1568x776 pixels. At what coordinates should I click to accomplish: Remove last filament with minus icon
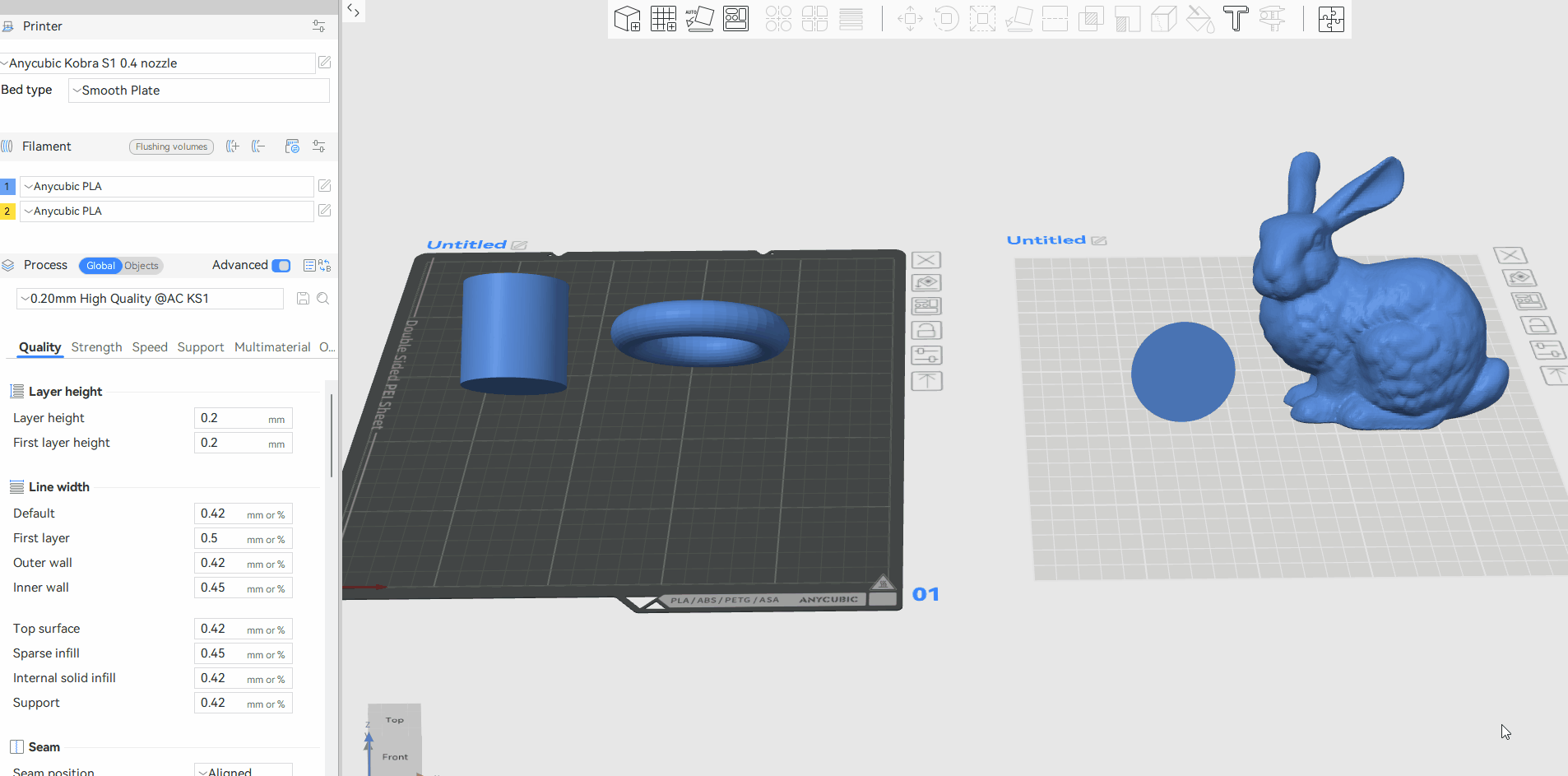pos(258,146)
